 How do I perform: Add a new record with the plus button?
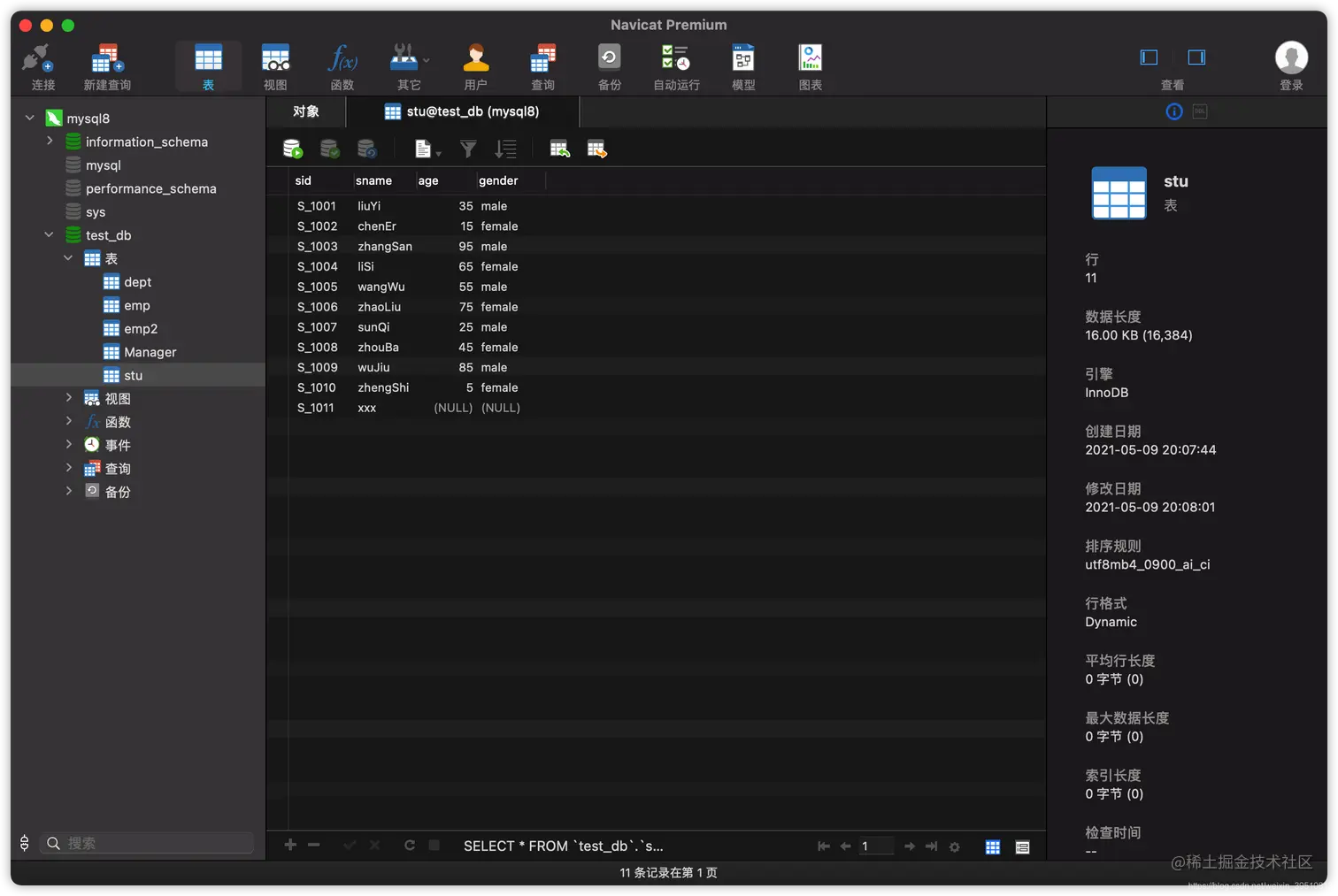[290, 846]
